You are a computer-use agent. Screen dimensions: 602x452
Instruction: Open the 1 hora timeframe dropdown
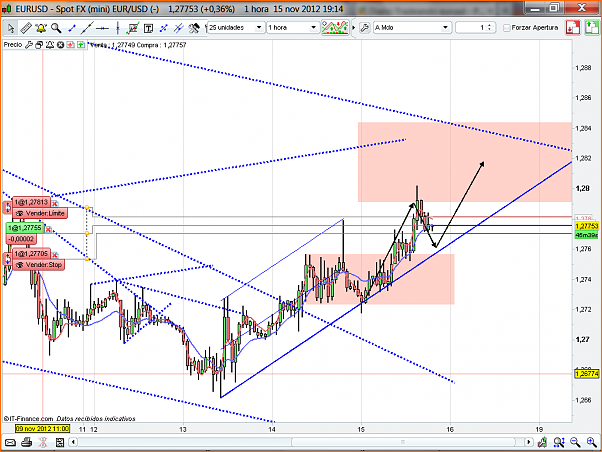[x=293, y=28]
